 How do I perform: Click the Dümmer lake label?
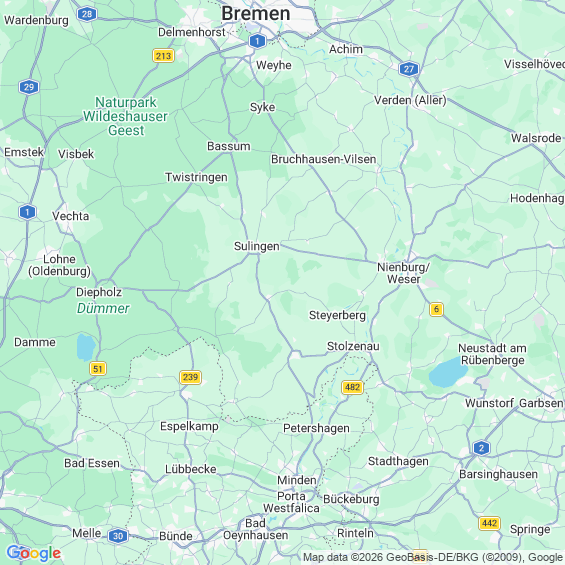coord(103,308)
